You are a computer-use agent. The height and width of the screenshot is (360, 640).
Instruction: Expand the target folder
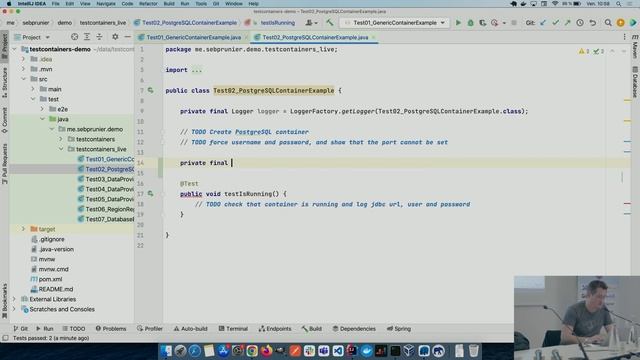pos(24,229)
